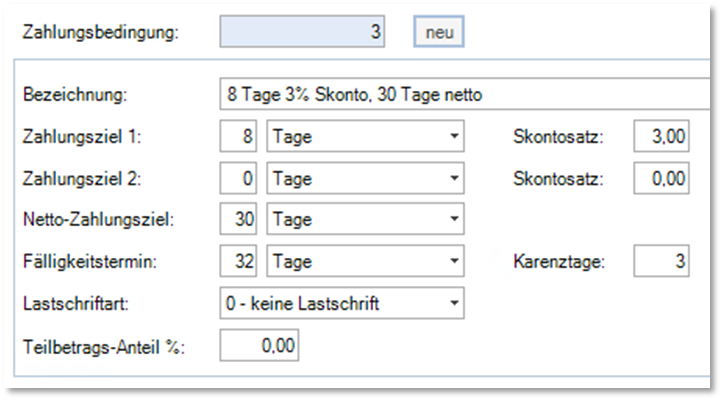The width and height of the screenshot is (722, 400).
Task: Open the Netto-Zahlungsziel Tage dropdown
Action: (365, 219)
